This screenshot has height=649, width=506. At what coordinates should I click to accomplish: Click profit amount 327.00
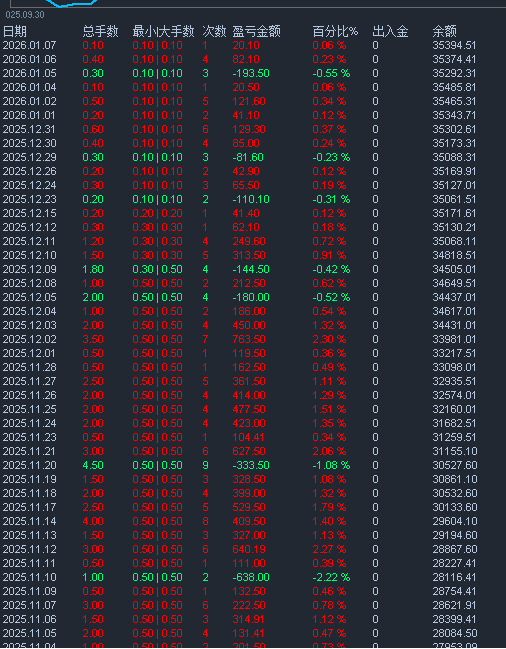coord(249,536)
